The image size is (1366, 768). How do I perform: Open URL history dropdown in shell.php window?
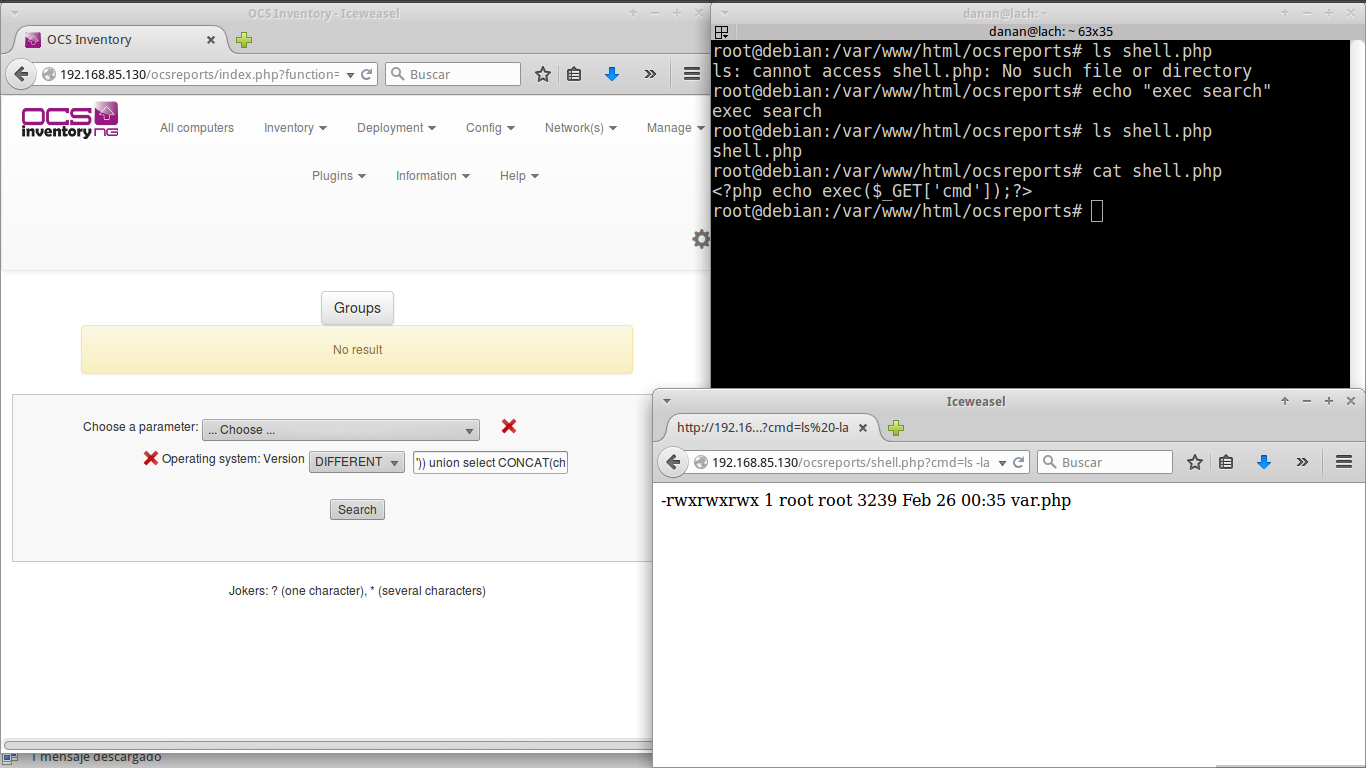(x=1002, y=462)
